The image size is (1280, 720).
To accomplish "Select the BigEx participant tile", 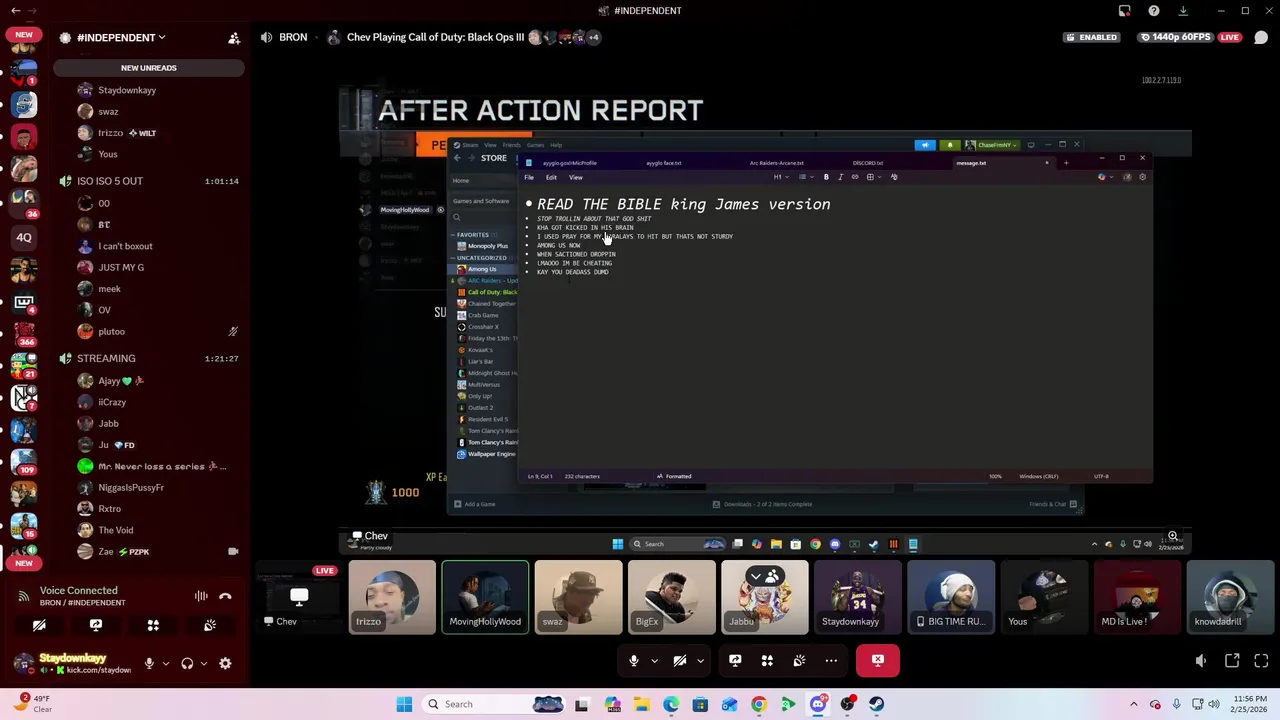I will pyautogui.click(x=672, y=598).
